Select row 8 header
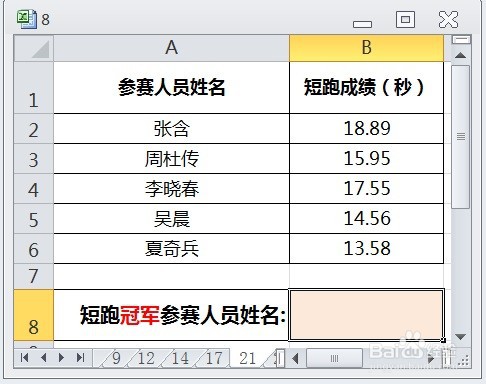This screenshot has width=486, height=384. click(x=34, y=315)
